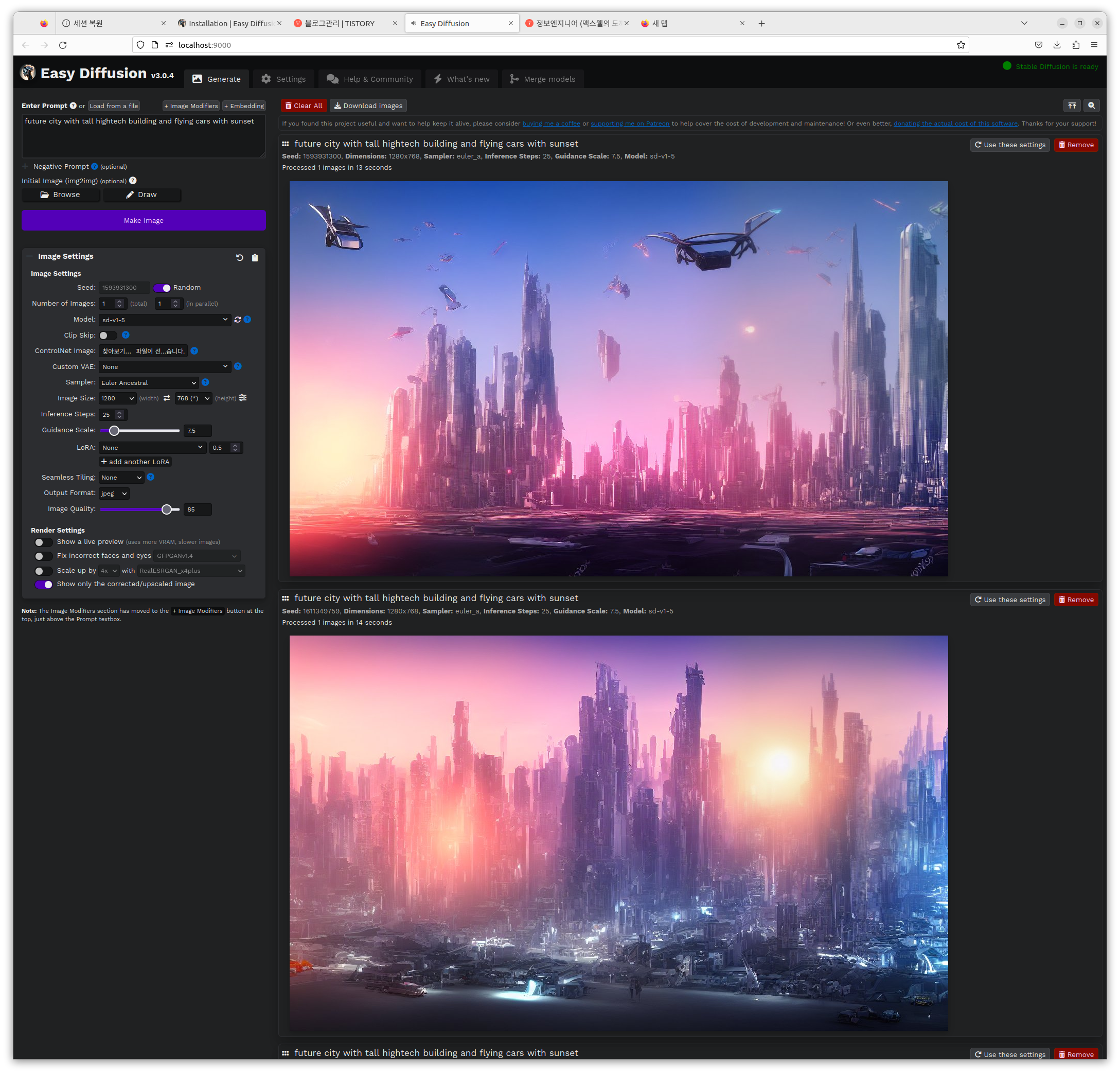
Task: Disable the Random seed toggle
Action: [x=162, y=288]
